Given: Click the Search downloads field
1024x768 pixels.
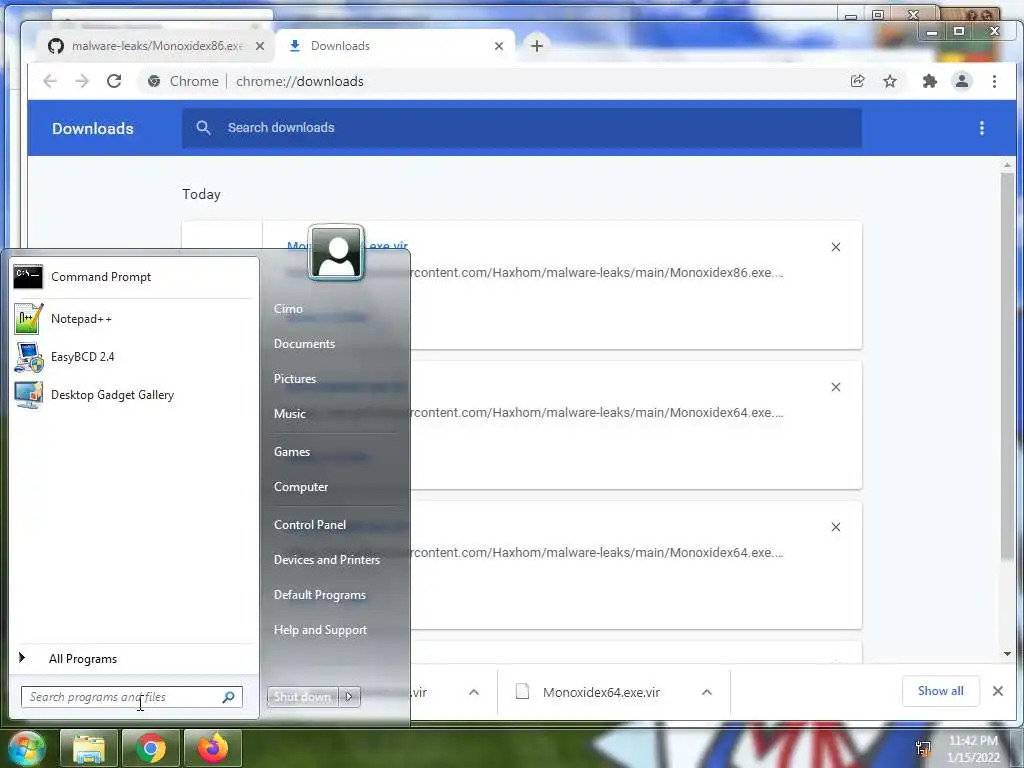Looking at the screenshot, I should point(521,128).
